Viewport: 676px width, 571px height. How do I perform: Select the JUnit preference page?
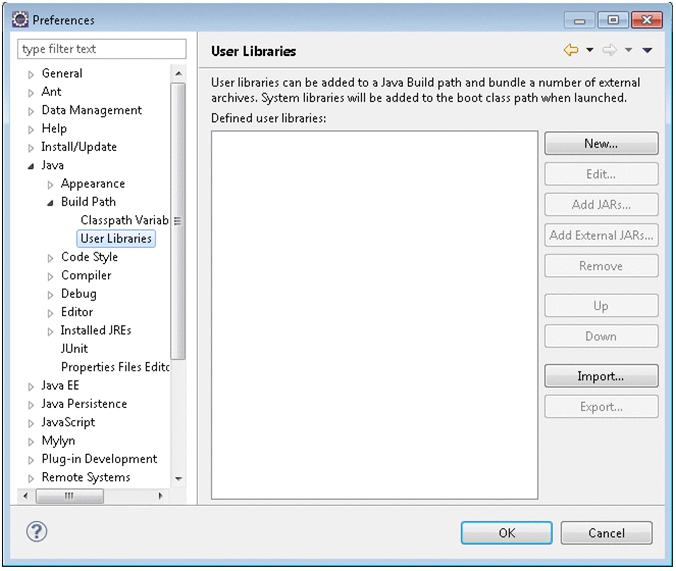(x=74, y=348)
